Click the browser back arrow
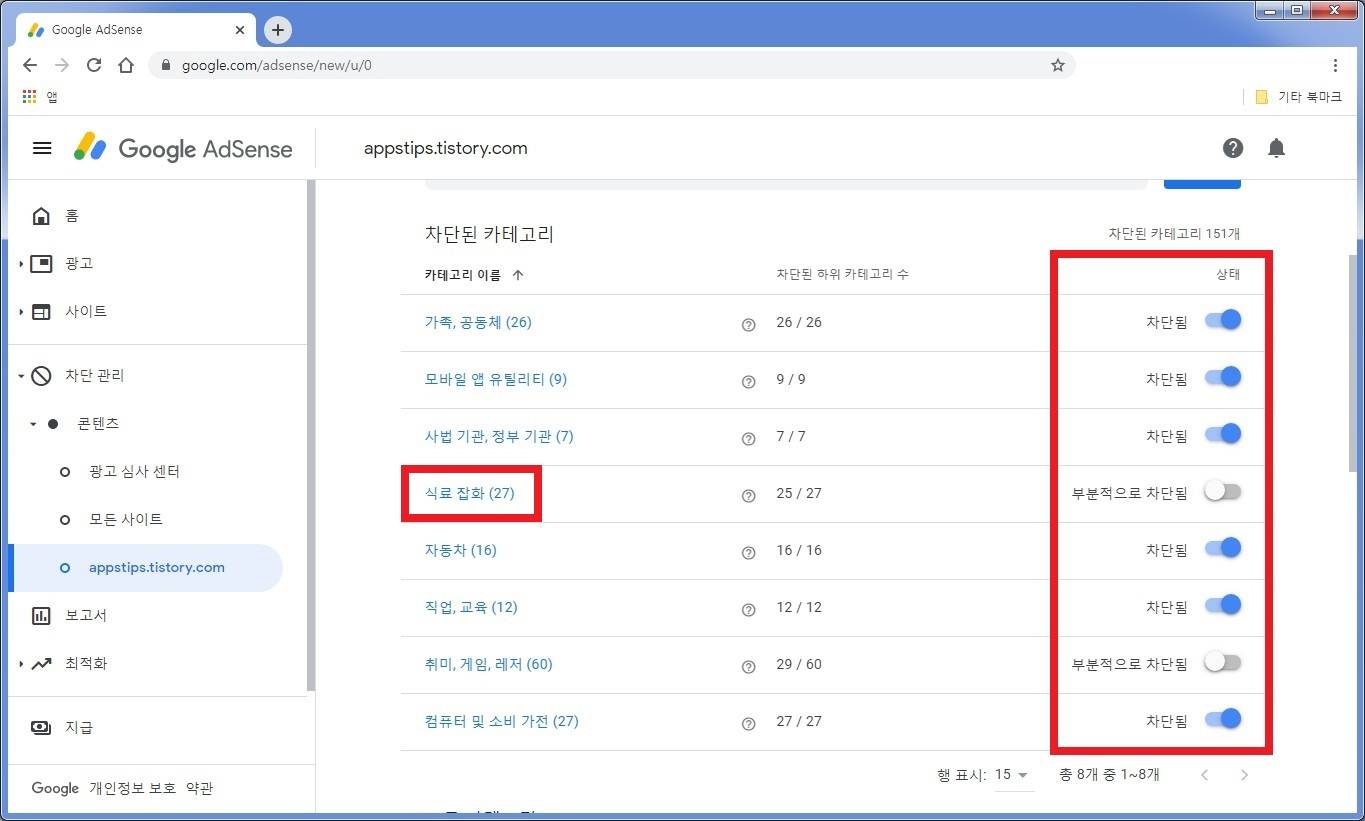The width and height of the screenshot is (1365, 821). (30, 65)
